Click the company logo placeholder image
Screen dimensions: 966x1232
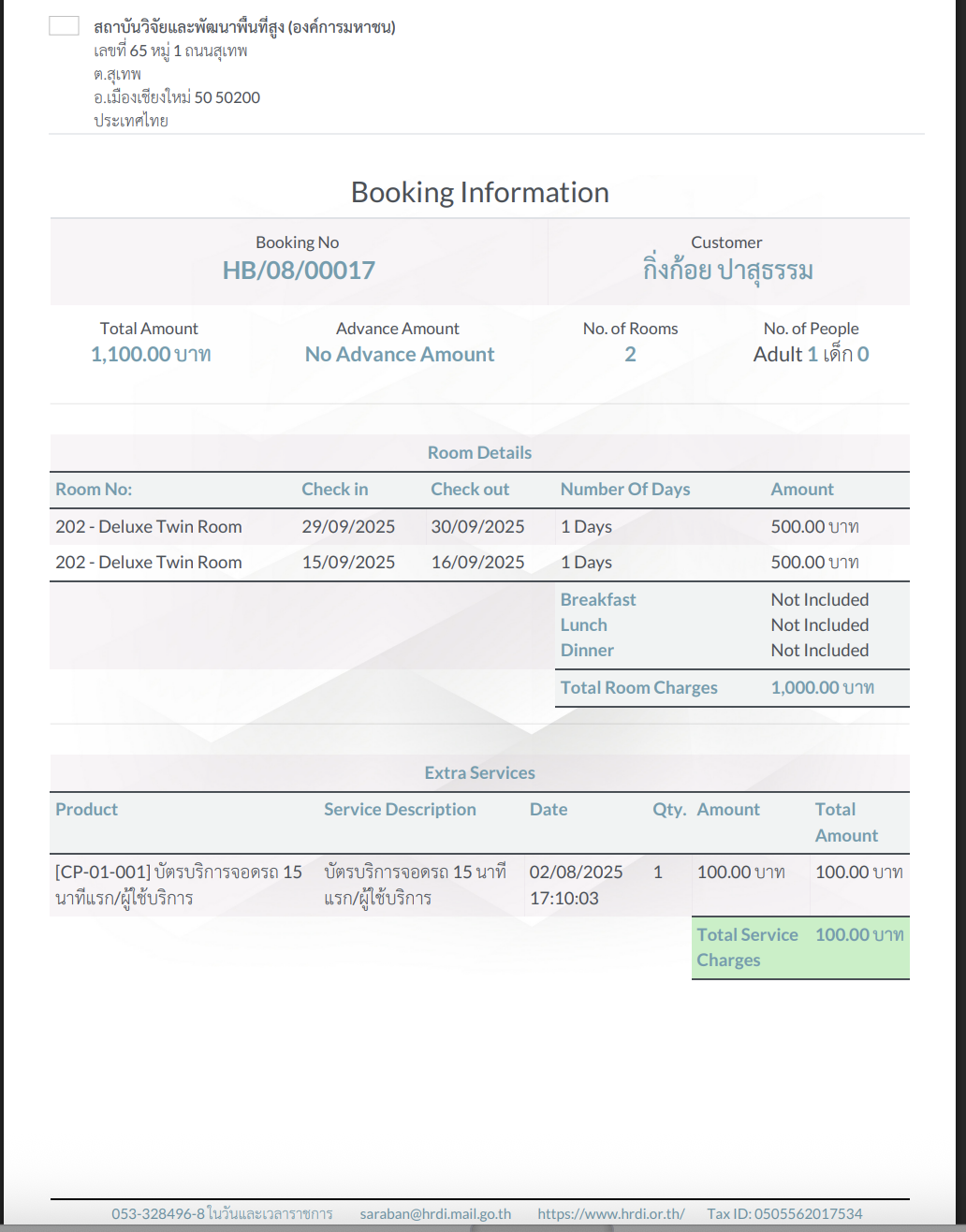64,26
